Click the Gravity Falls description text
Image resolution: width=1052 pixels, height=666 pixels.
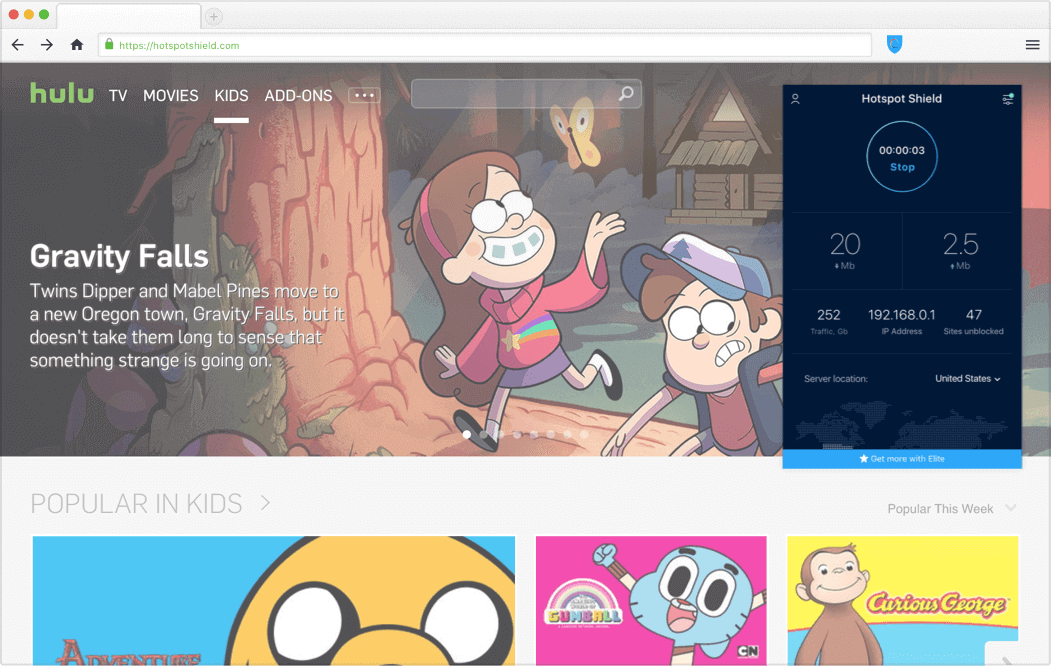coord(187,326)
